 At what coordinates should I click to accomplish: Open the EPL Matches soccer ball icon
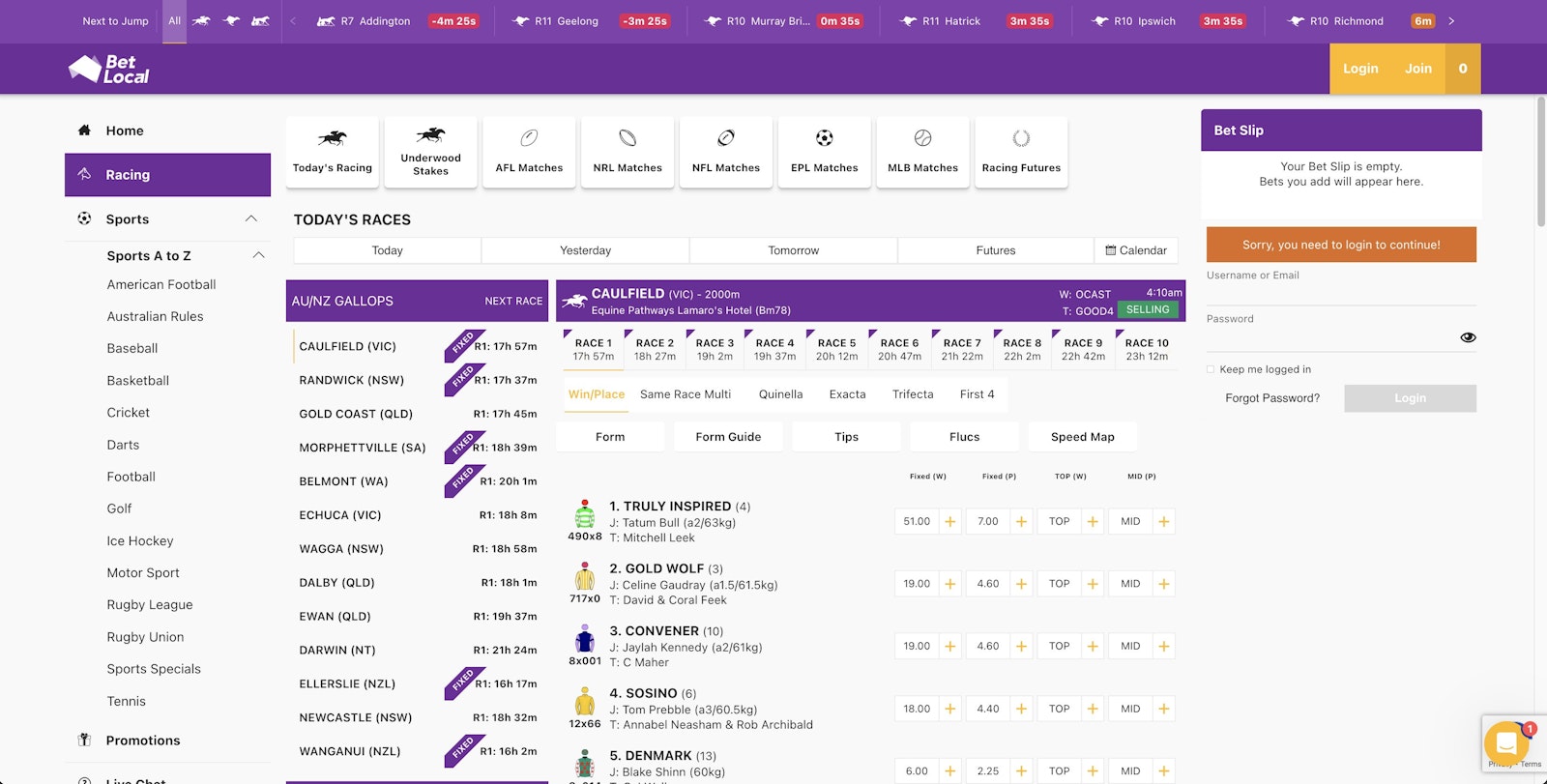(x=824, y=138)
